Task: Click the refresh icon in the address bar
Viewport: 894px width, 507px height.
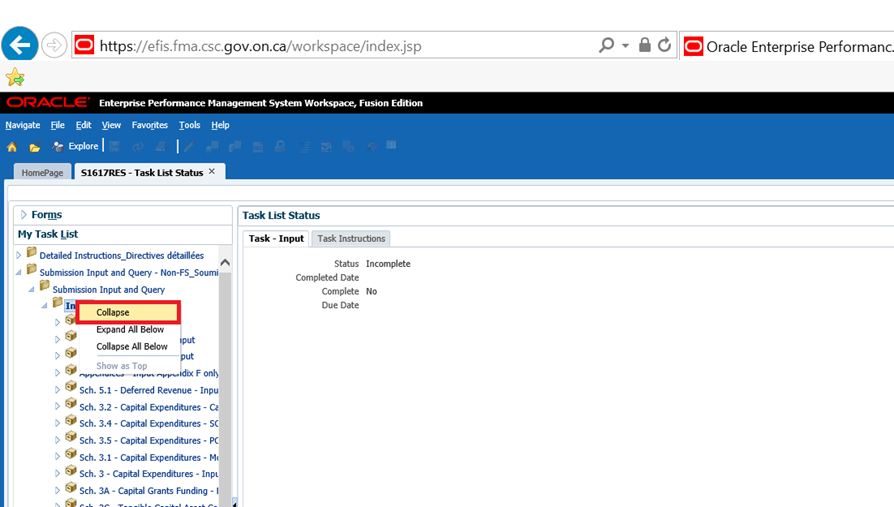Action: click(x=664, y=46)
